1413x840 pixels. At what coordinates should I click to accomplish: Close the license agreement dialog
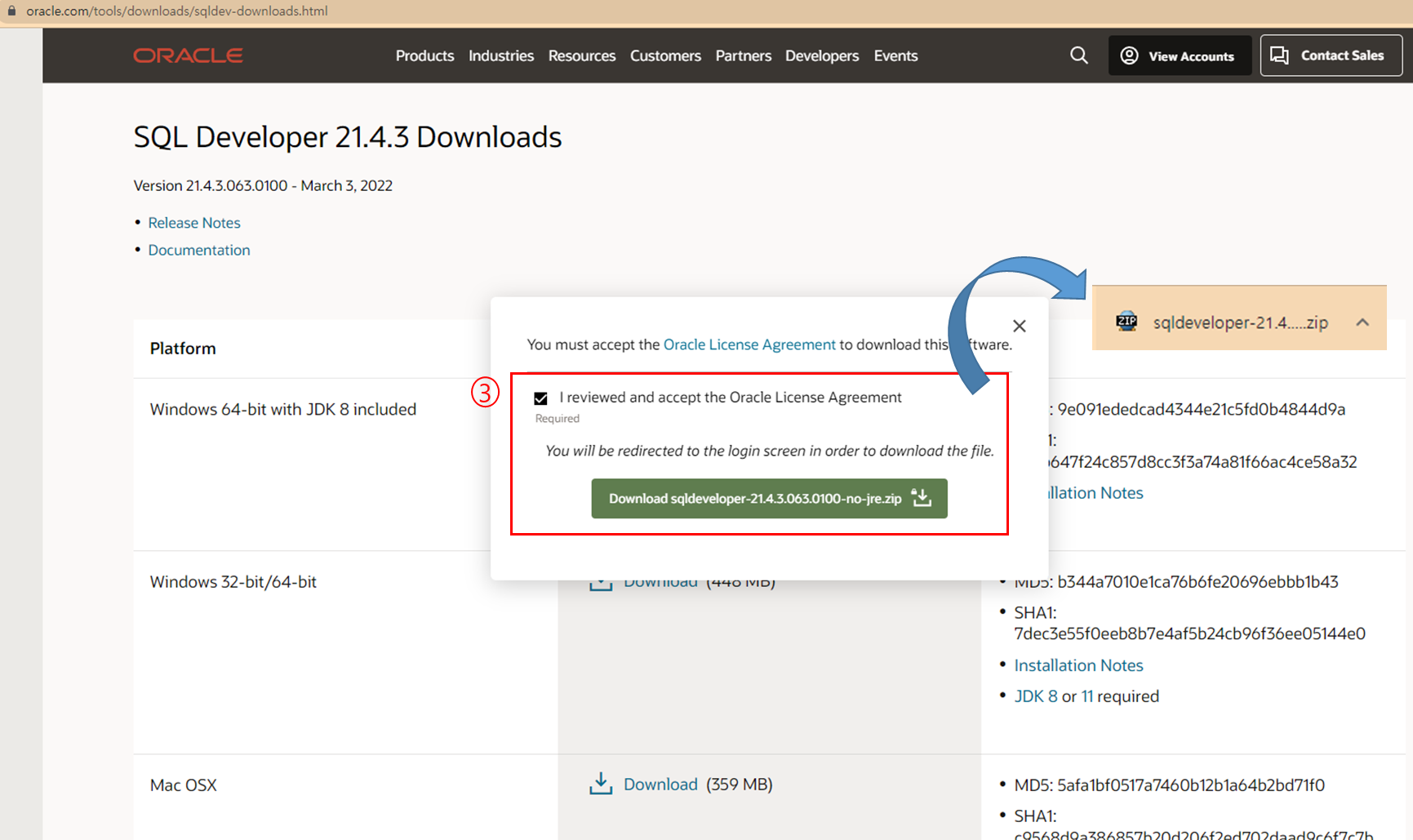1020,326
